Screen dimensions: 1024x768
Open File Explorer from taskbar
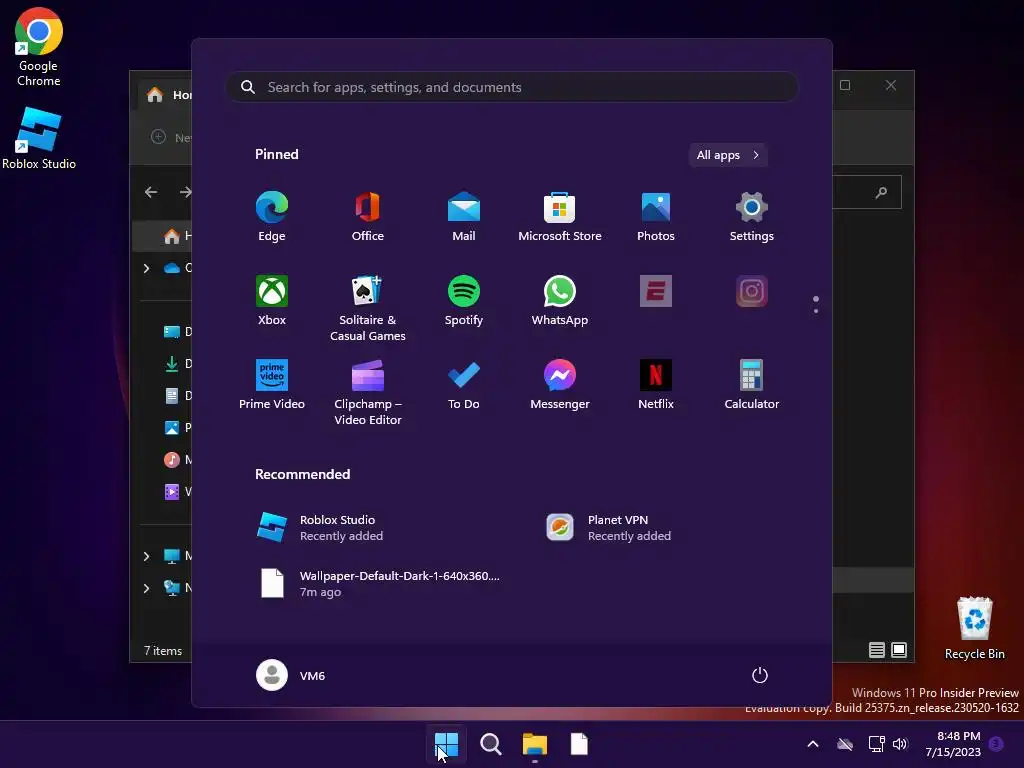pyautogui.click(x=535, y=744)
